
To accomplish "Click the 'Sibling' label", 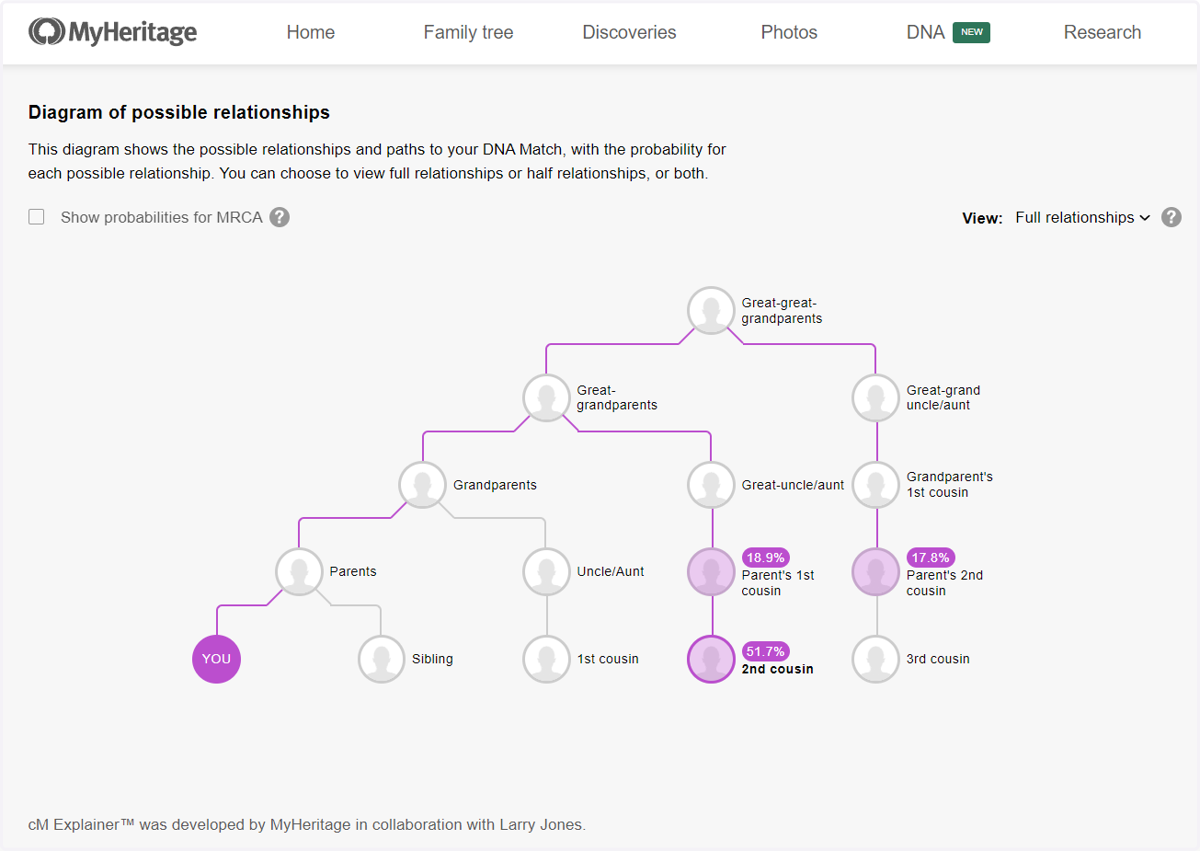I will [x=432, y=659].
